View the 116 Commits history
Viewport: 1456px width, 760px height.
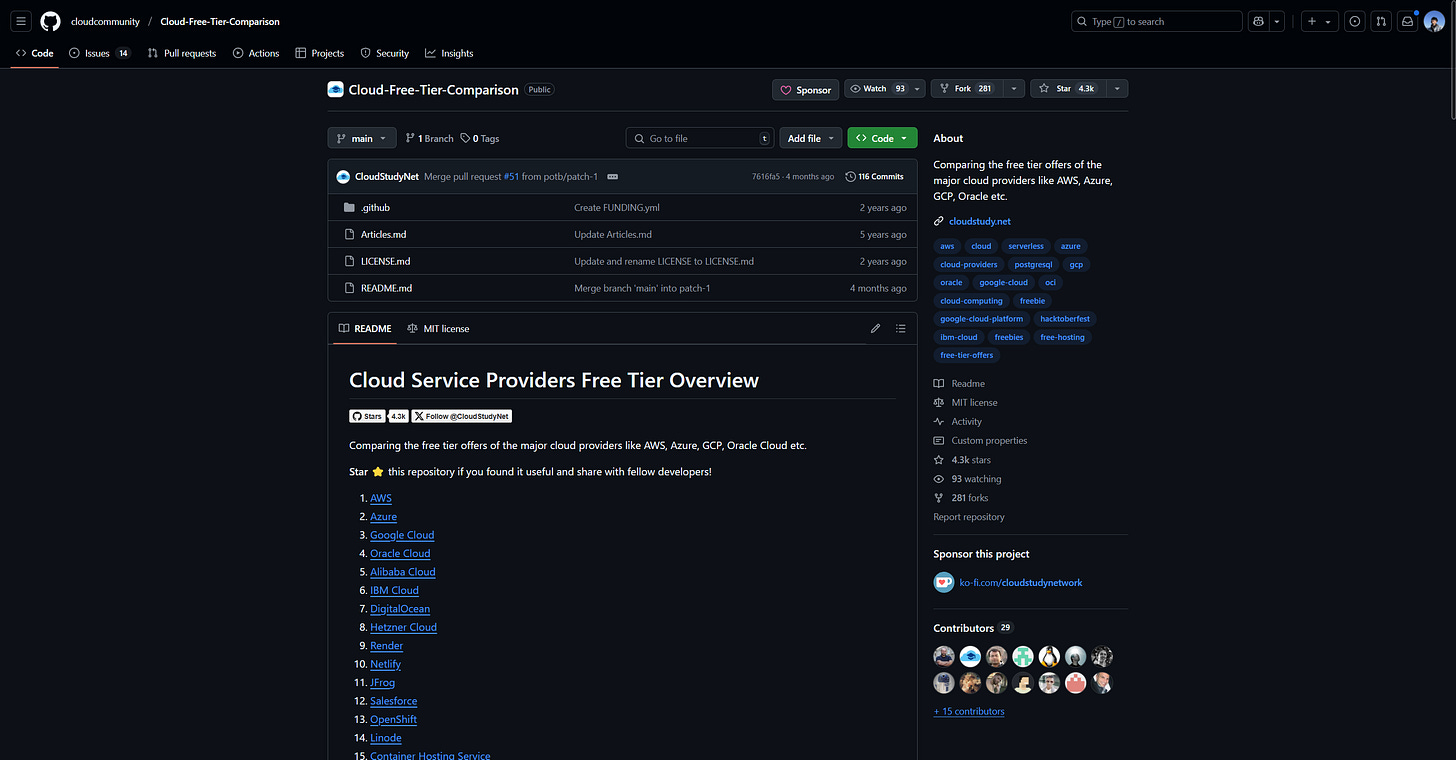pos(875,177)
